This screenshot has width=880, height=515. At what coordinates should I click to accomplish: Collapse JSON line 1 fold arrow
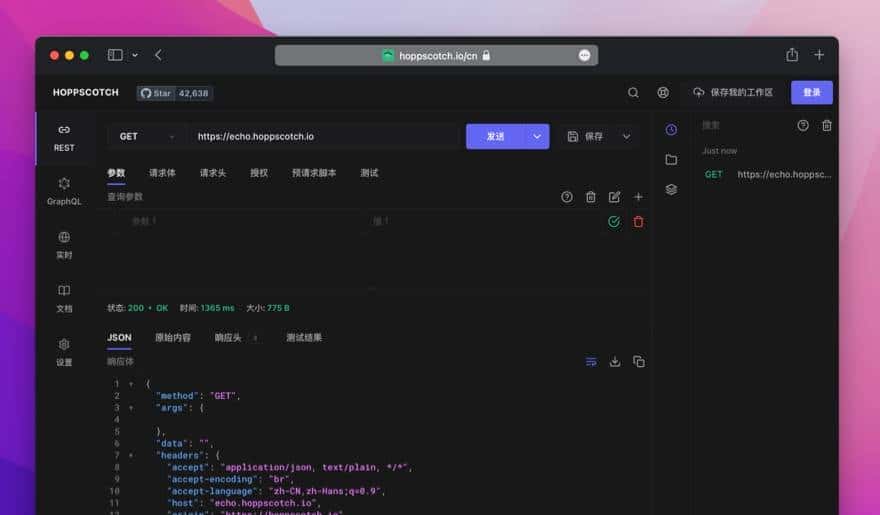coord(131,384)
